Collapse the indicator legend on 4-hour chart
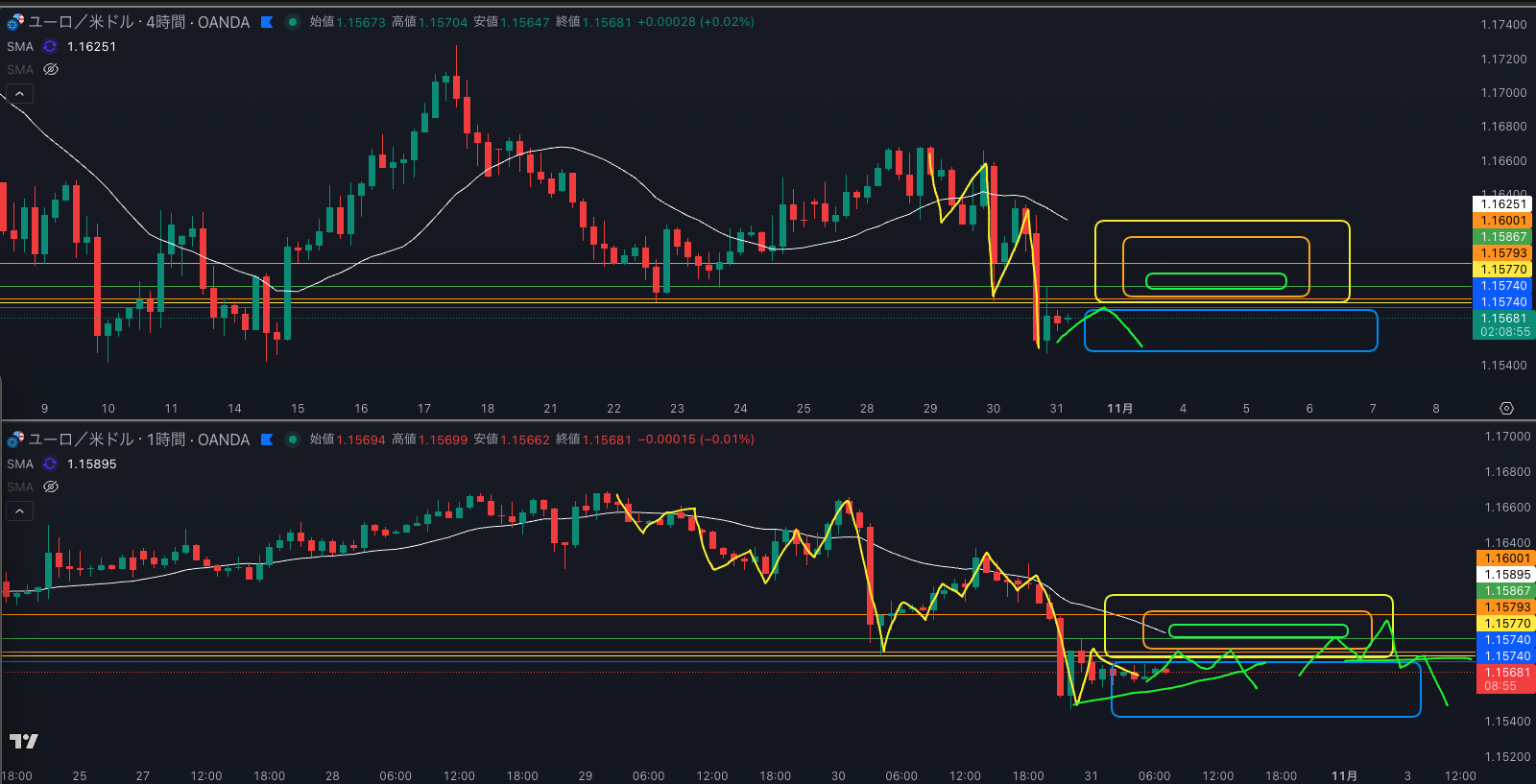The height and width of the screenshot is (784, 1536). 19,93
